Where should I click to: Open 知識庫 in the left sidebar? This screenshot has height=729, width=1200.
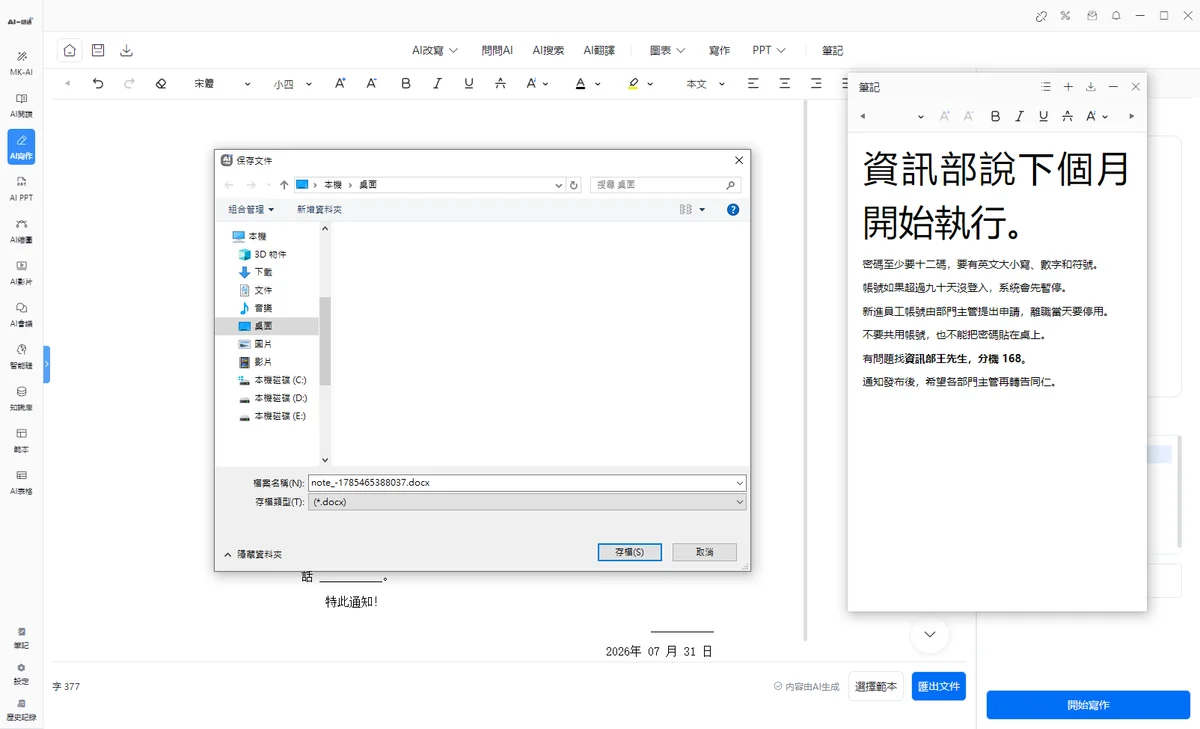tap(21, 399)
